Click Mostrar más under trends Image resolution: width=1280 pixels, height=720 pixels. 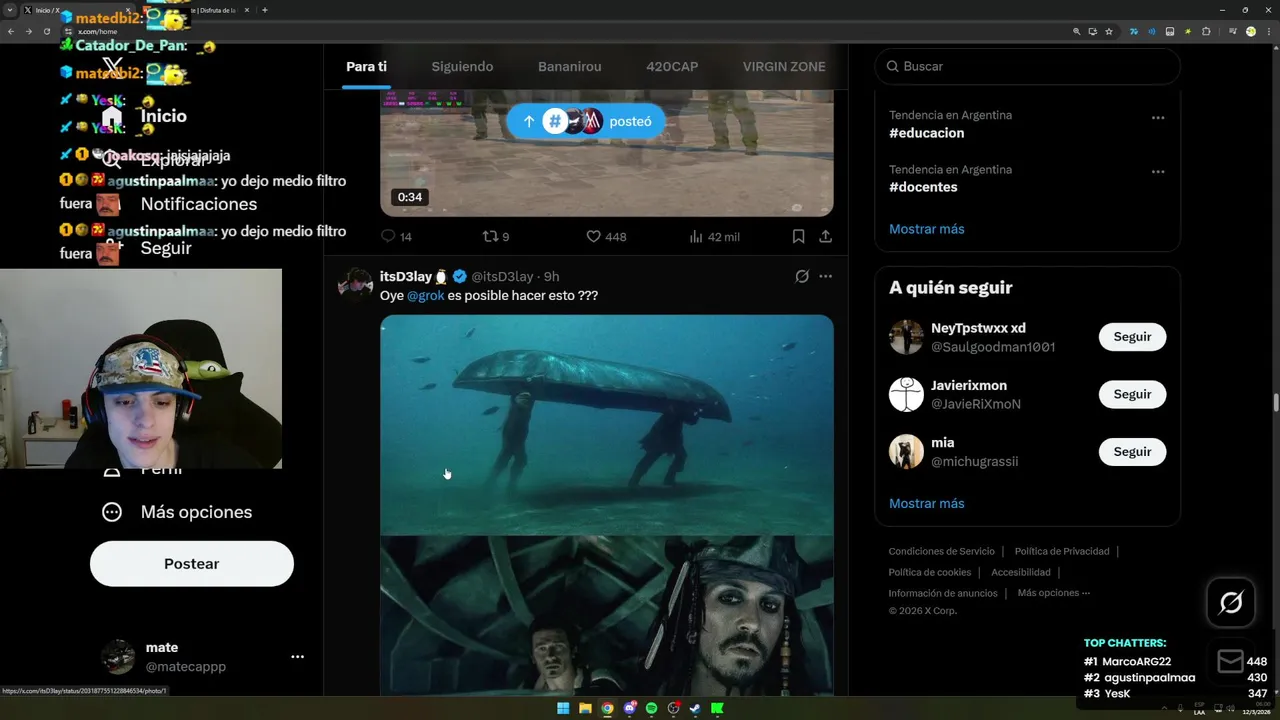tap(927, 229)
